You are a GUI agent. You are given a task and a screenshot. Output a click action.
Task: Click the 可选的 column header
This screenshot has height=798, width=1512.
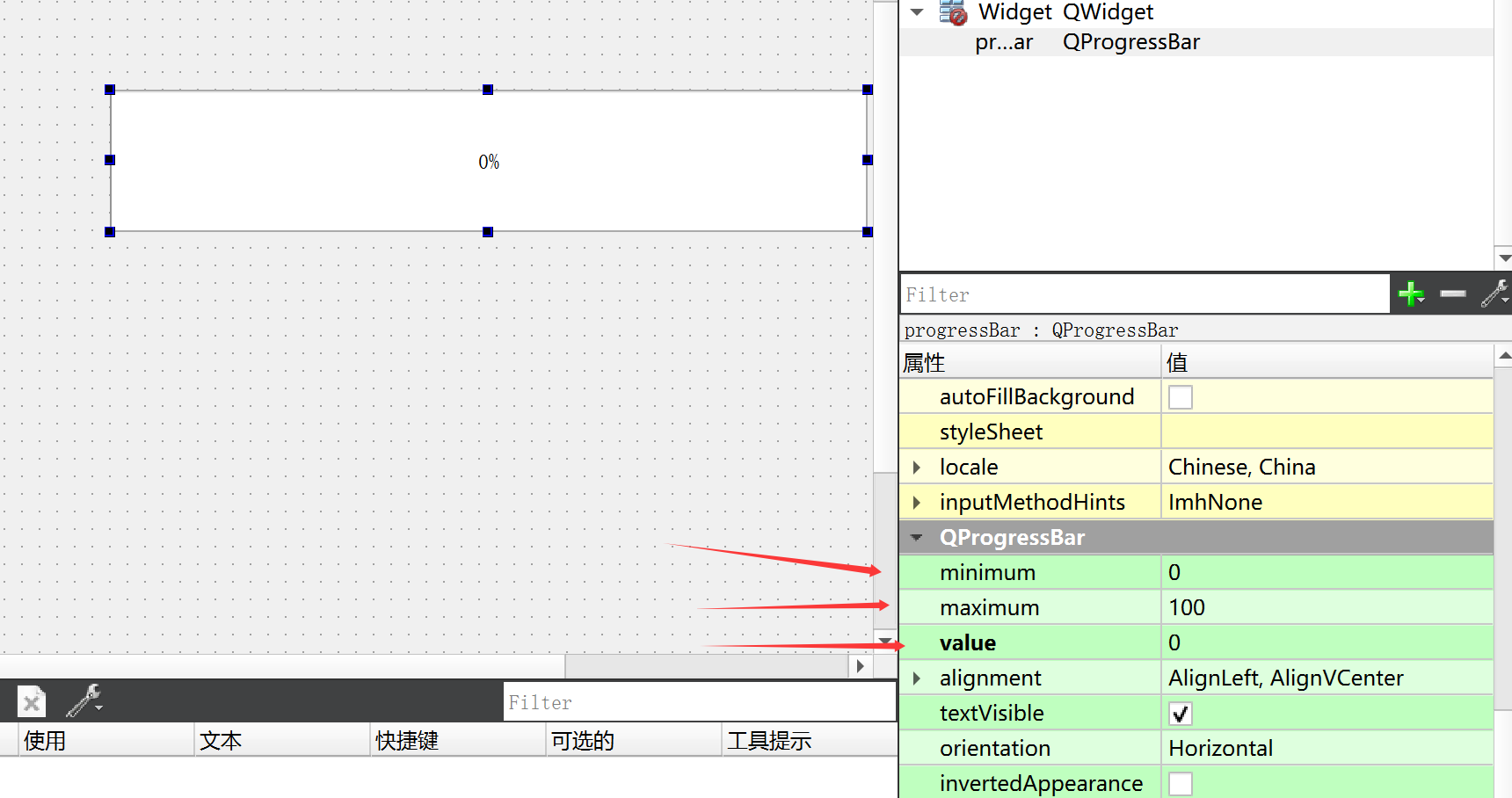coord(633,740)
